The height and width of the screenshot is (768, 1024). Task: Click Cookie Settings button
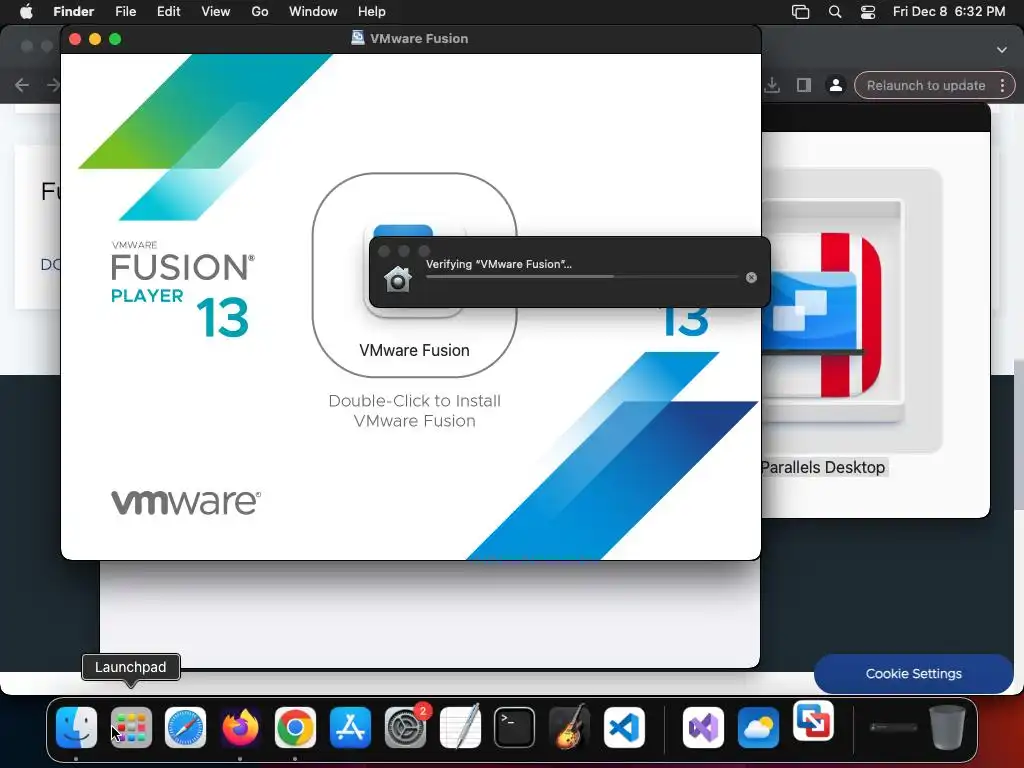913,673
